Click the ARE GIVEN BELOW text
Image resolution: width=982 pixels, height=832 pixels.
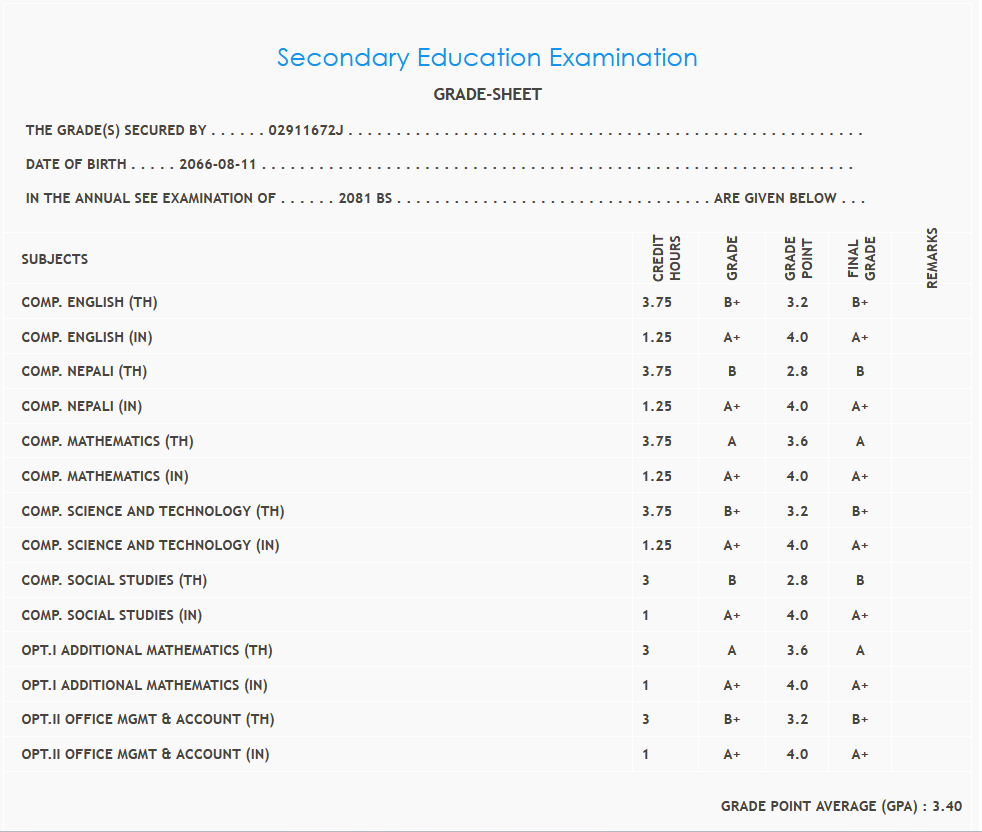tap(775, 198)
